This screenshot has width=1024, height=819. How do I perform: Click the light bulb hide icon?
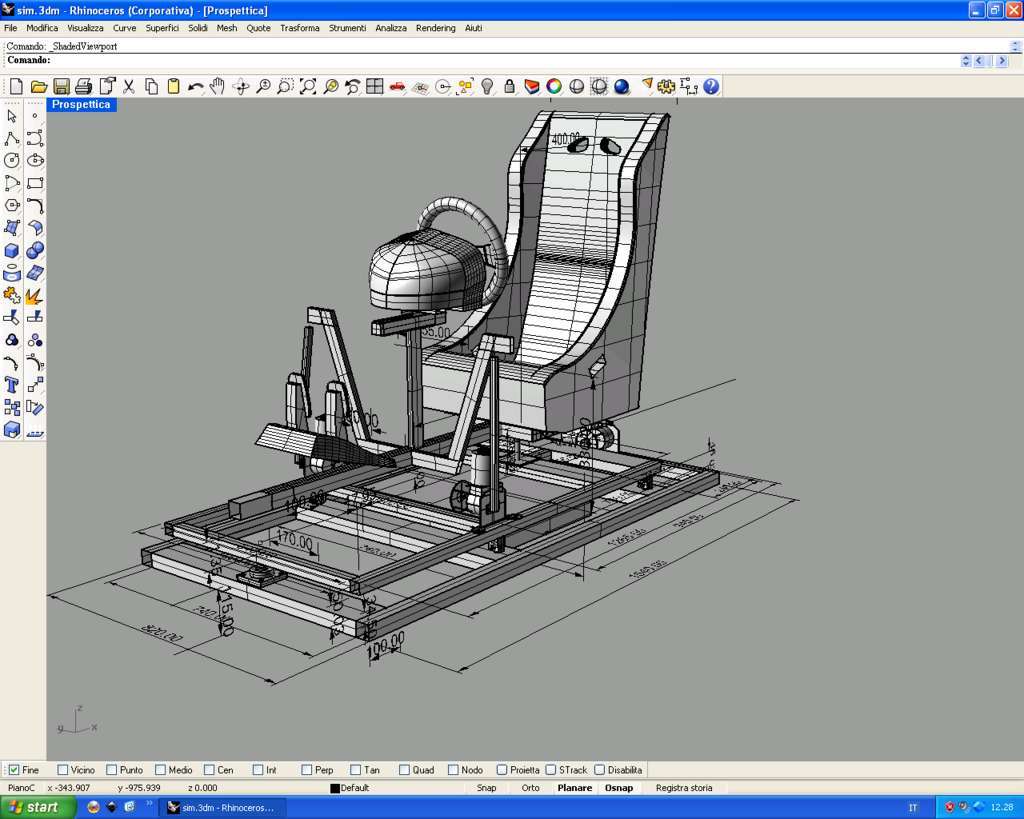487,86
